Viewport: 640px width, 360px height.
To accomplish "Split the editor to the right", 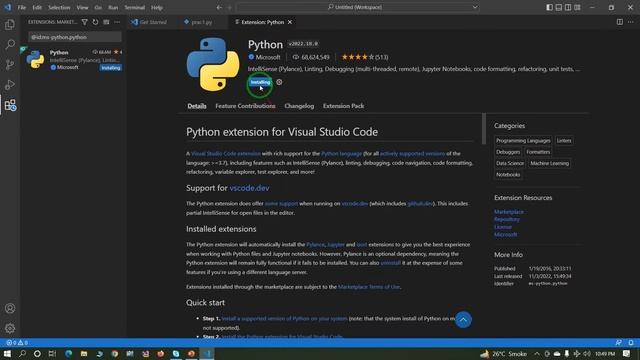I will [x=620, y=22].
